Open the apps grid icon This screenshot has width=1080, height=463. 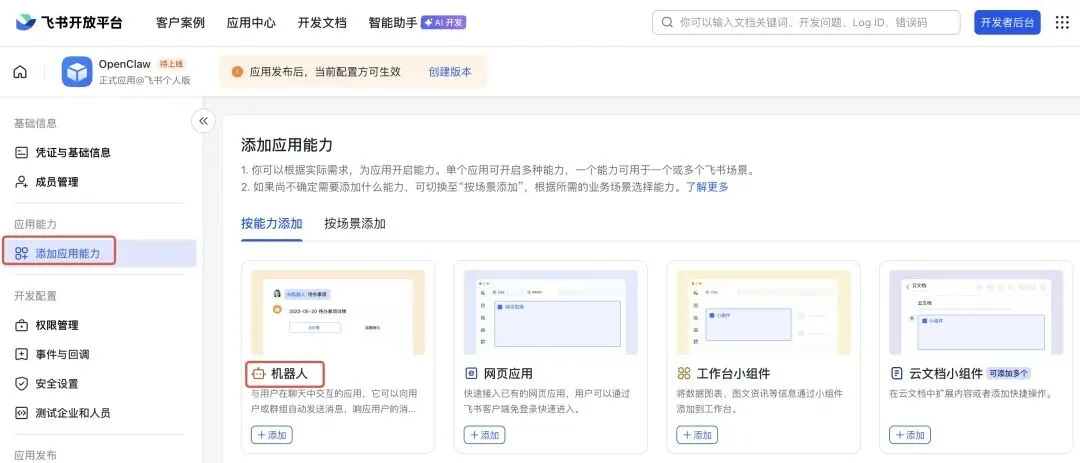pos(1062,23)
